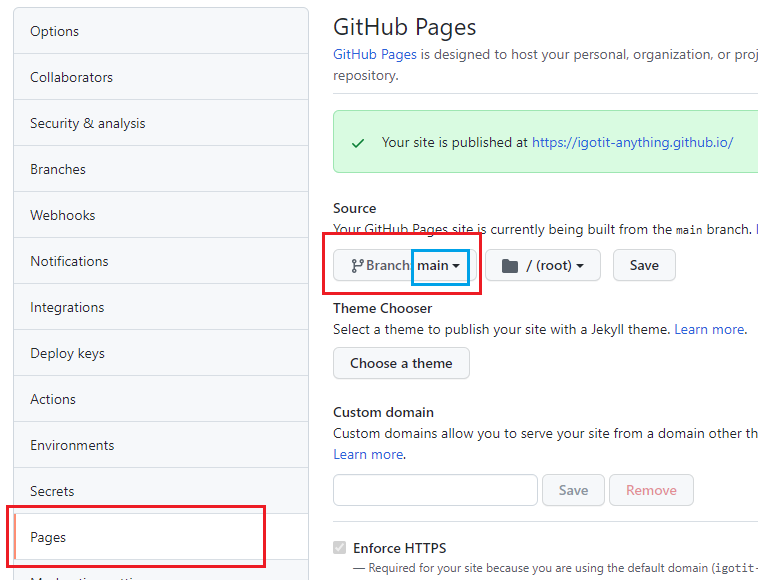Click Choose a theme button
Screen dimensions: 758x580
tap(401, 363)
